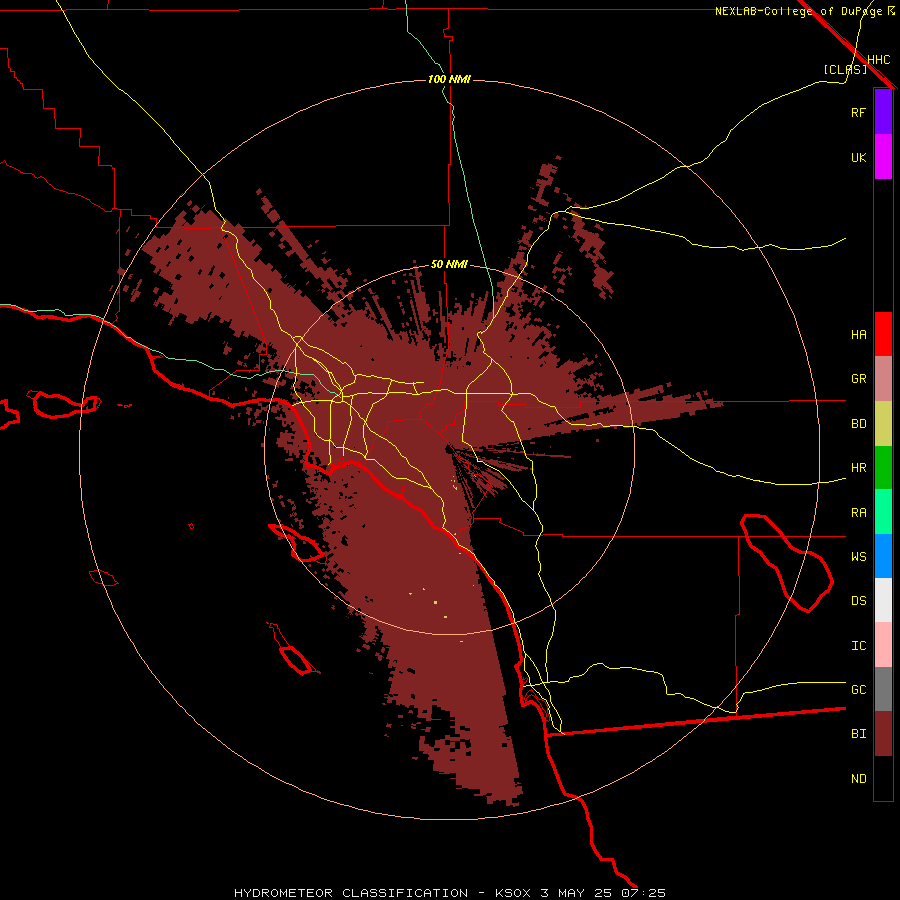Select the GR legend color block

pos(883,378)
